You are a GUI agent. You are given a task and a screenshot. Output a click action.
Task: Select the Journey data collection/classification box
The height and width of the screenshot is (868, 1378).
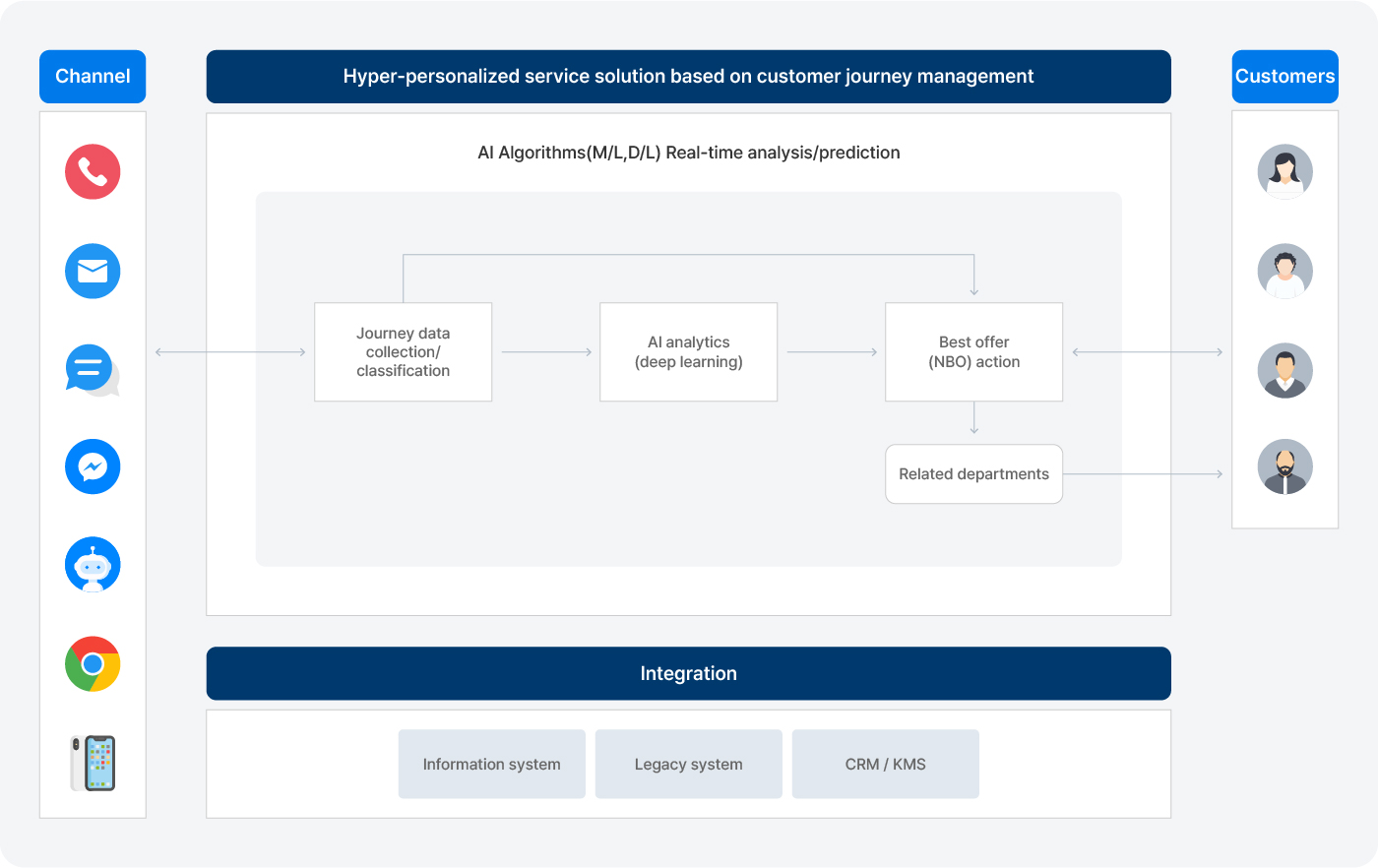(x=403, y=352)
